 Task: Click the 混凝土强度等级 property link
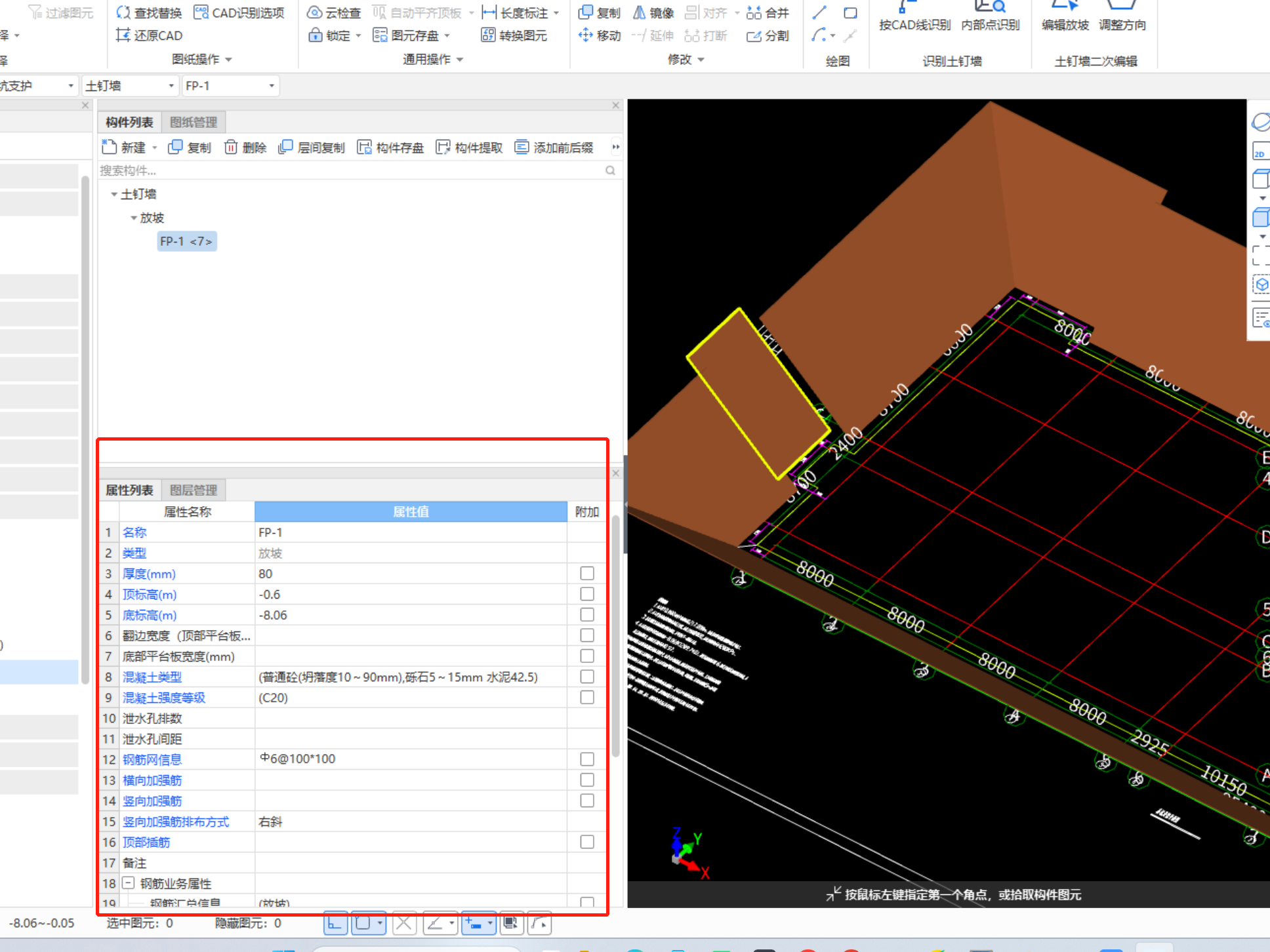pos(164,698)
